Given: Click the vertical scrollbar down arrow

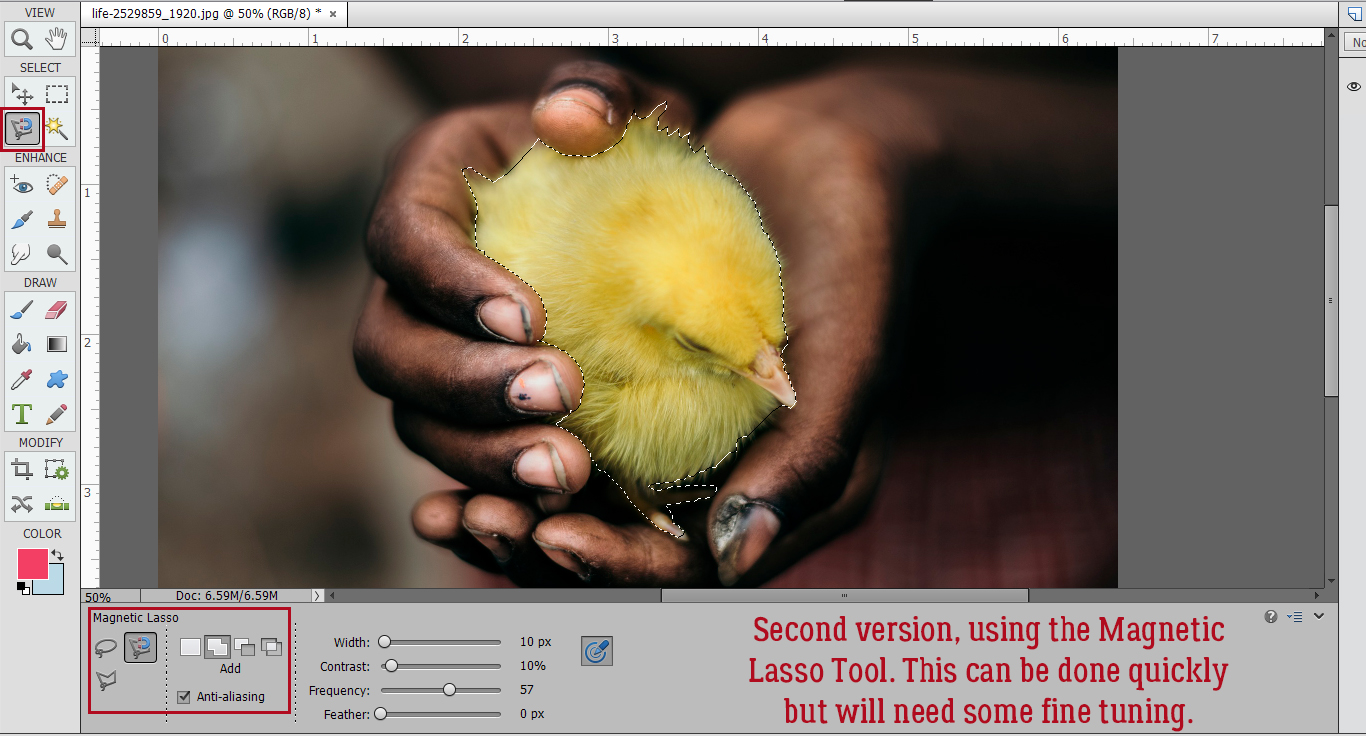Looking at the screenshot, I should pos(1331,580).
